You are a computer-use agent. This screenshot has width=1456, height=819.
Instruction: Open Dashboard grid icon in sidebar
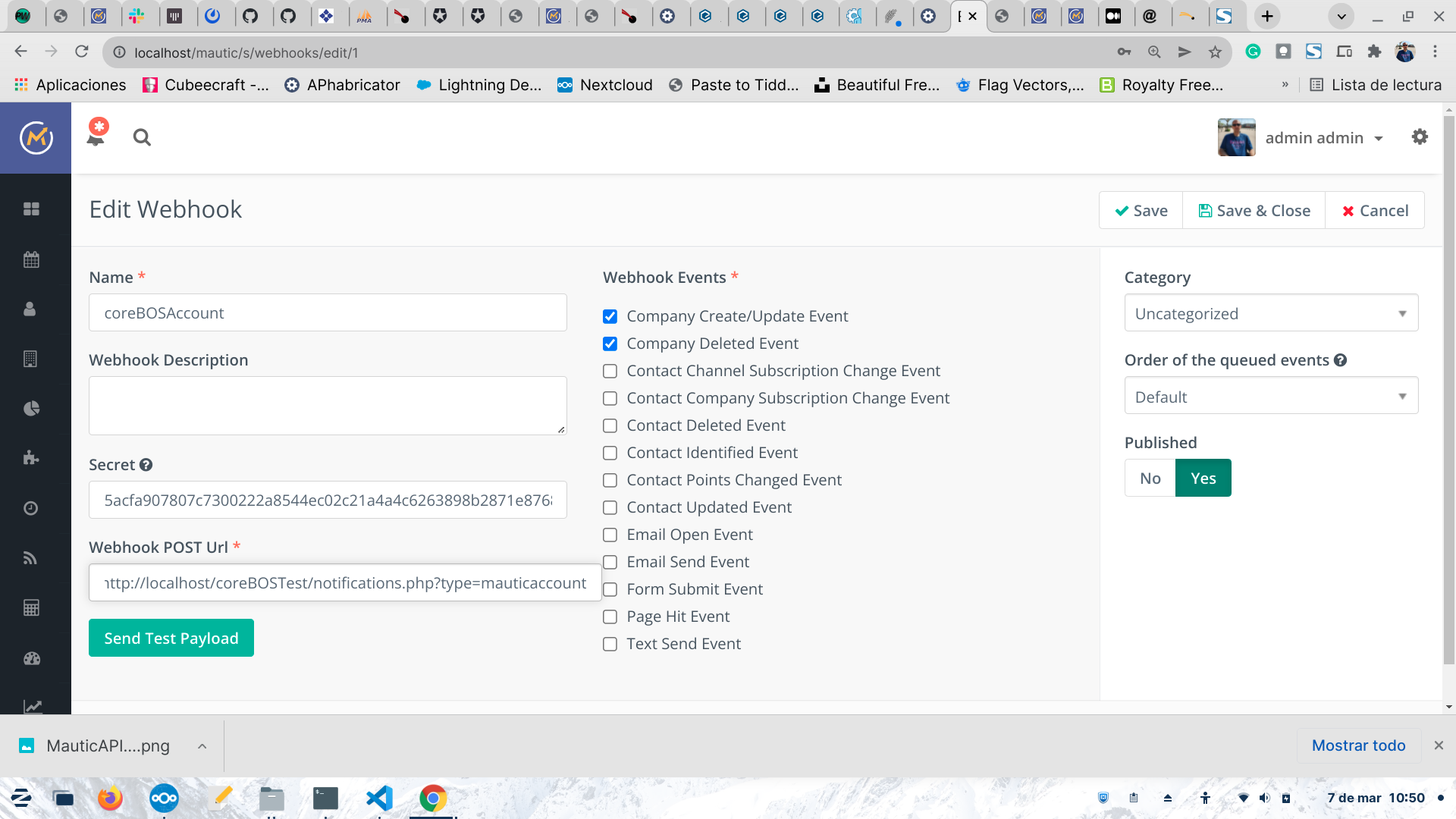coord(31,209)
